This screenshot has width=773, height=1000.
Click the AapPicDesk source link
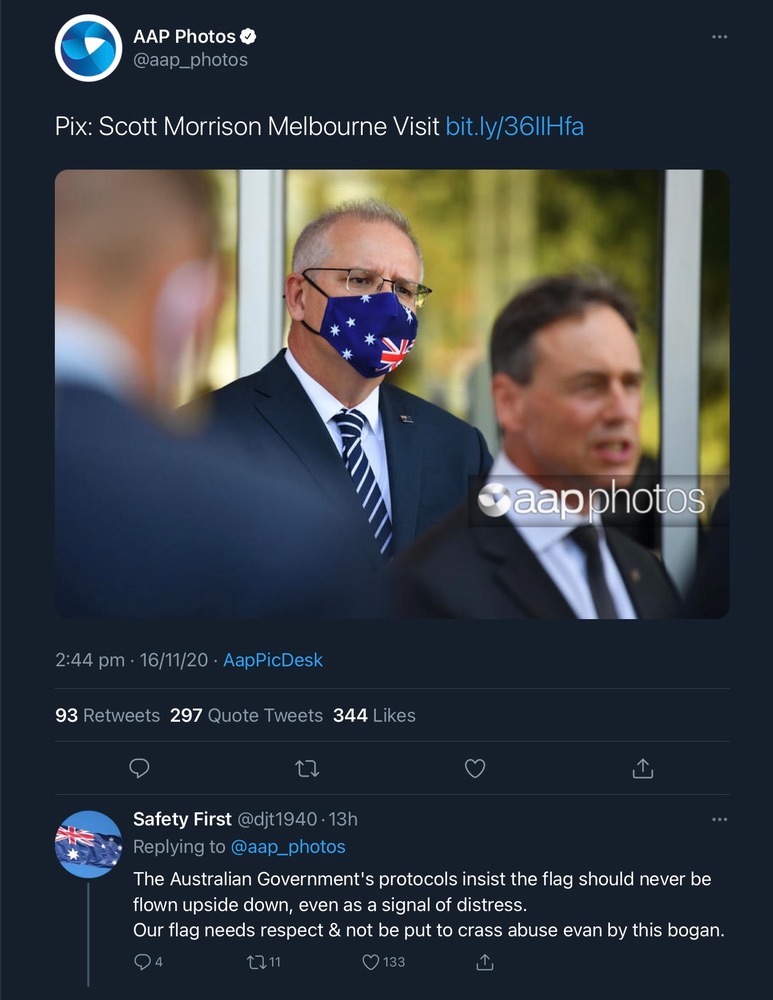[x=273, y=660]
